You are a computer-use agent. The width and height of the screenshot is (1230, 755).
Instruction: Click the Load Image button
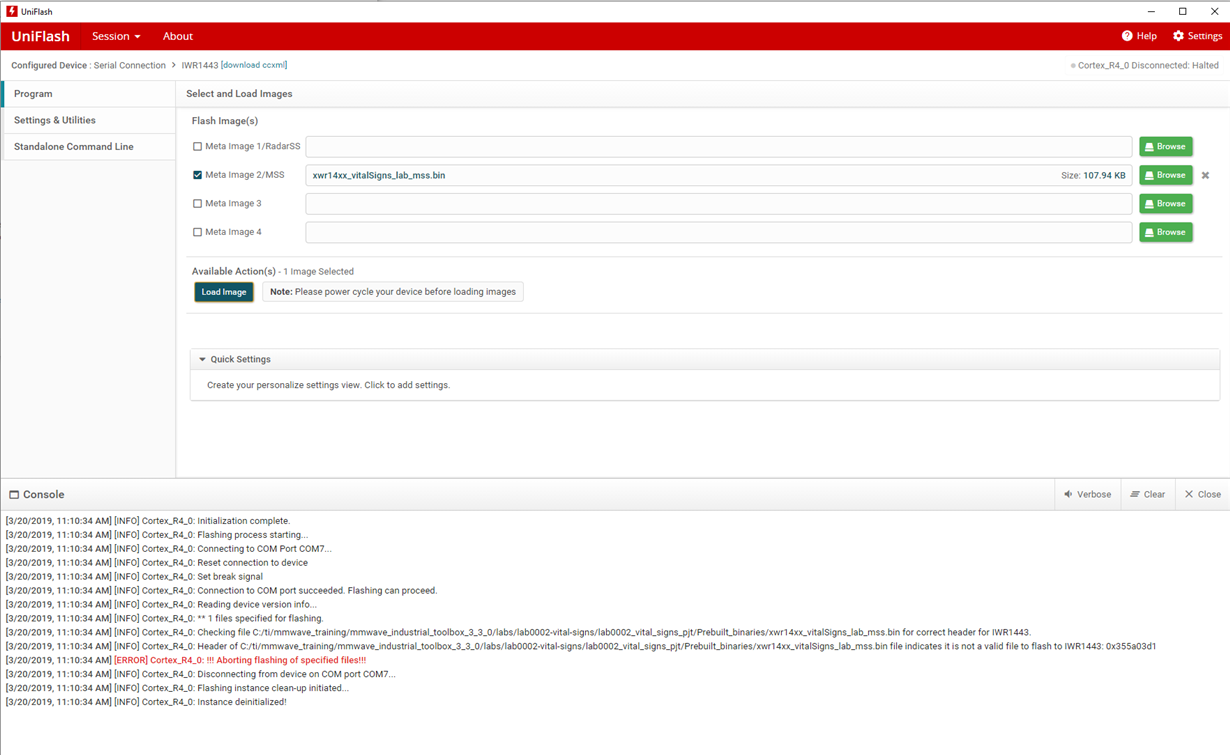pos(224,292)
